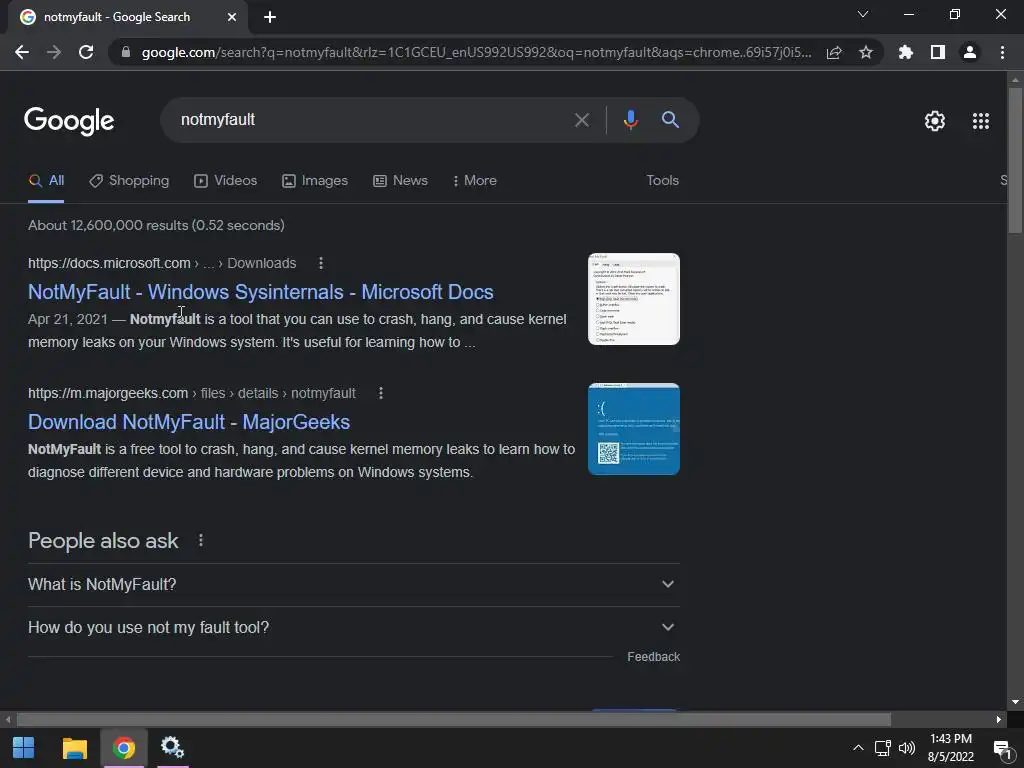Open Chrome extensions puzzle icon
The height and width of the screenshot is (768, 1024).
point(905,52)
